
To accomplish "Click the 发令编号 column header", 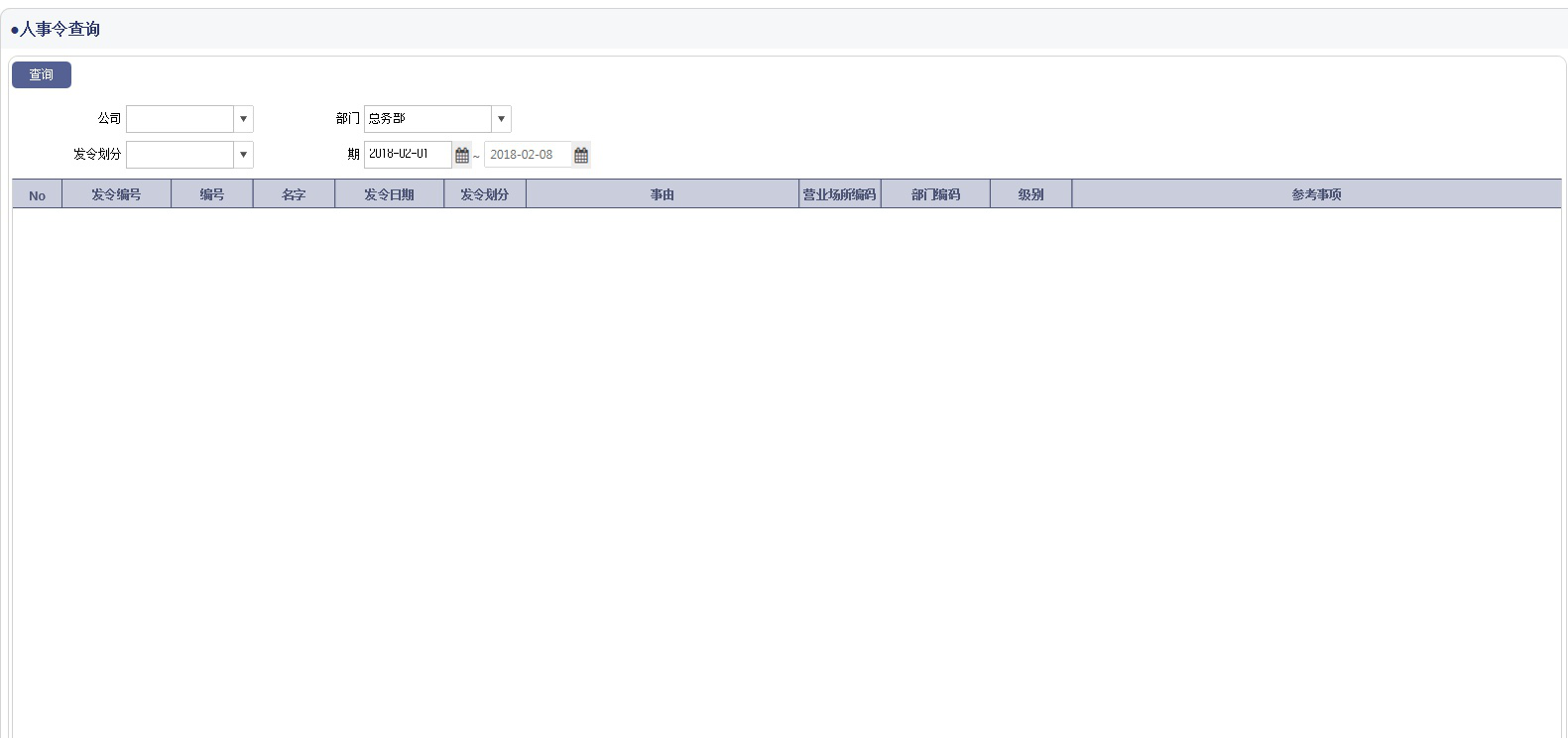I will tap(116, 195).
